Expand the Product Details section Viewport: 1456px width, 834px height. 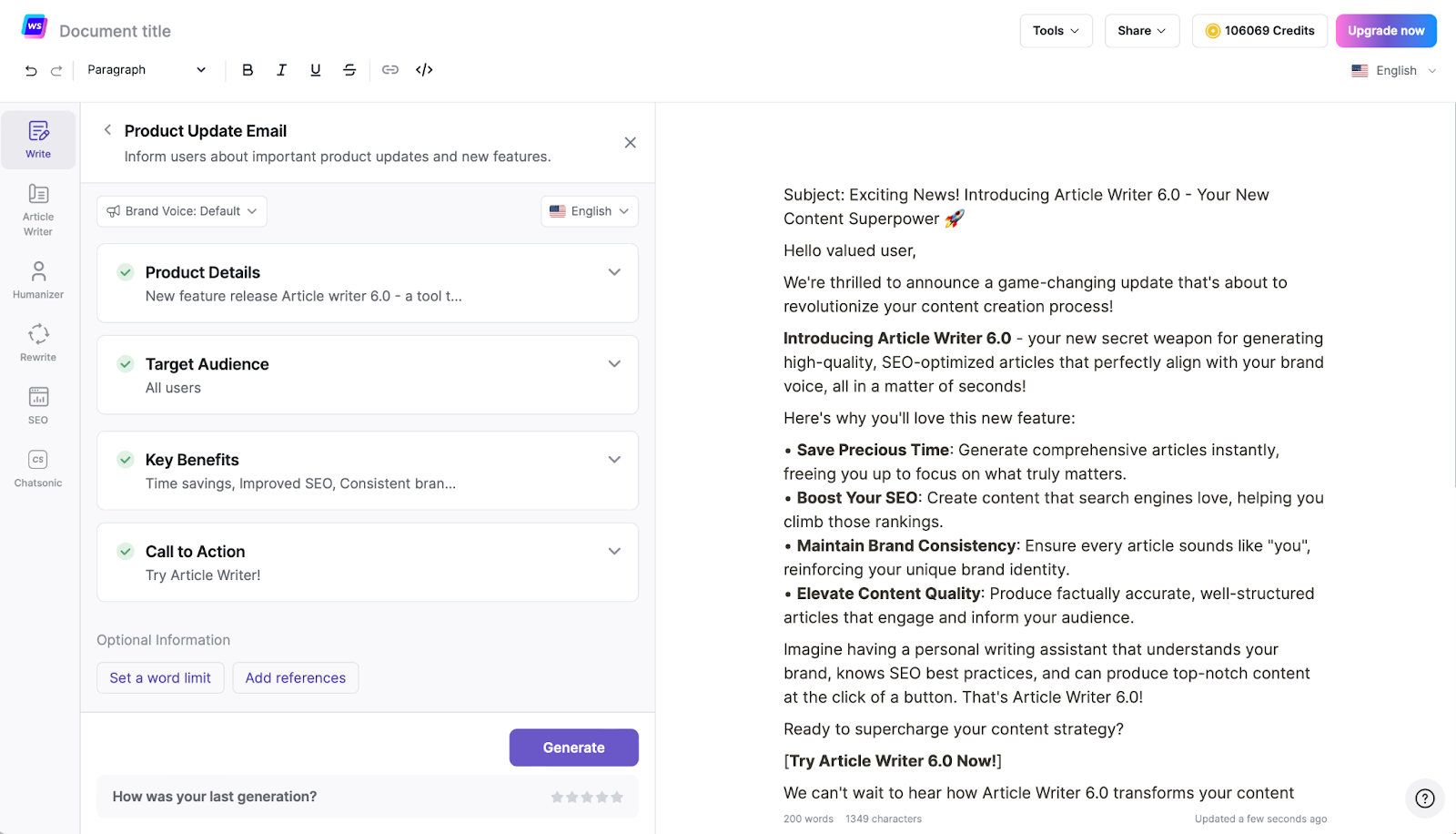pos(614,272)
